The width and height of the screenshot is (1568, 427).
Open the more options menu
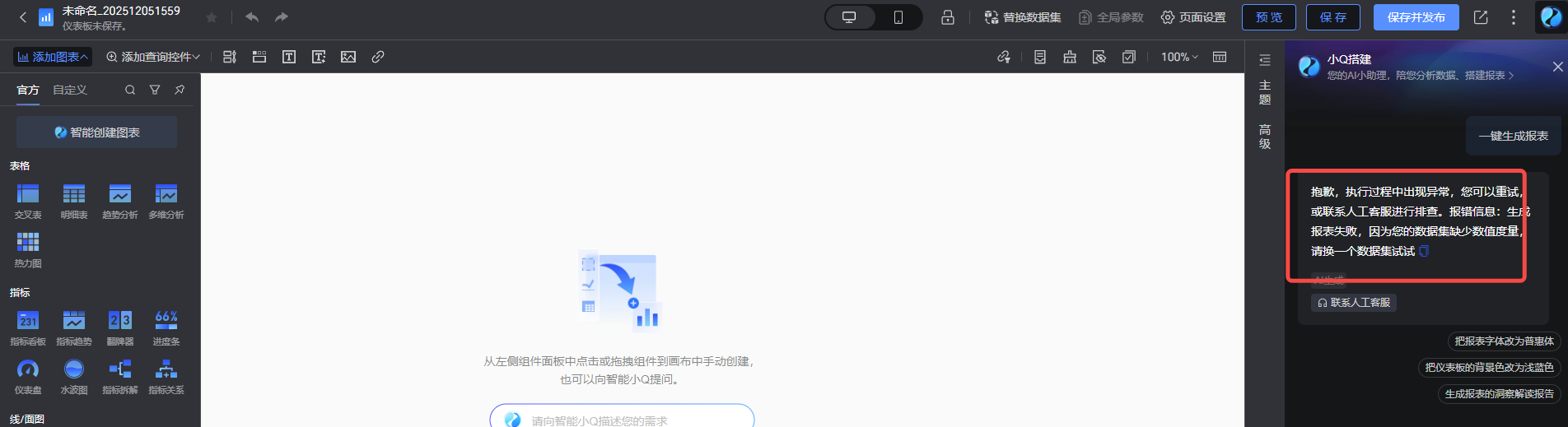click(1514, 17)
